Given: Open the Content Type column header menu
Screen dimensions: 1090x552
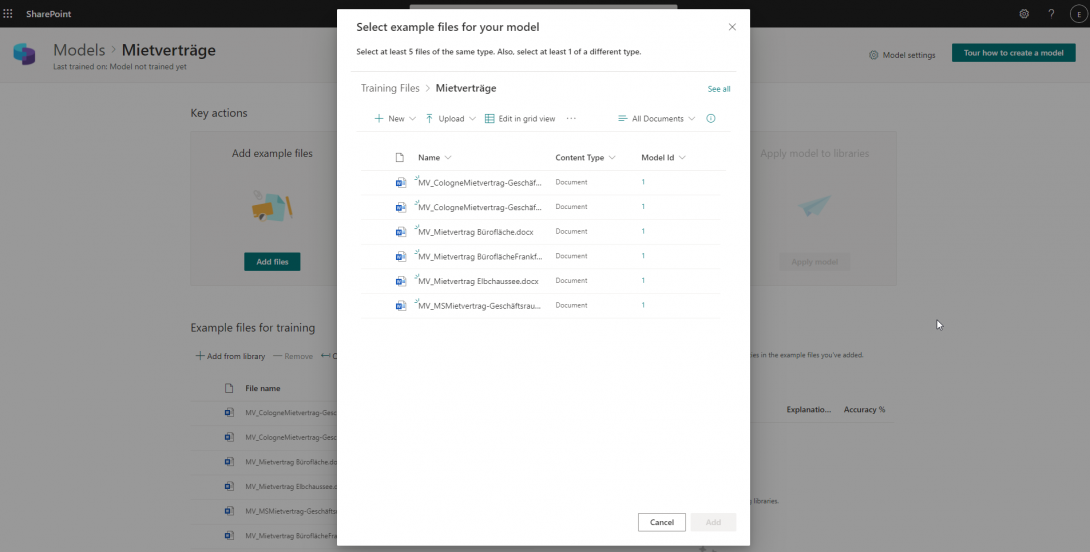Looking at the screenshot, I should pos(585,158).
